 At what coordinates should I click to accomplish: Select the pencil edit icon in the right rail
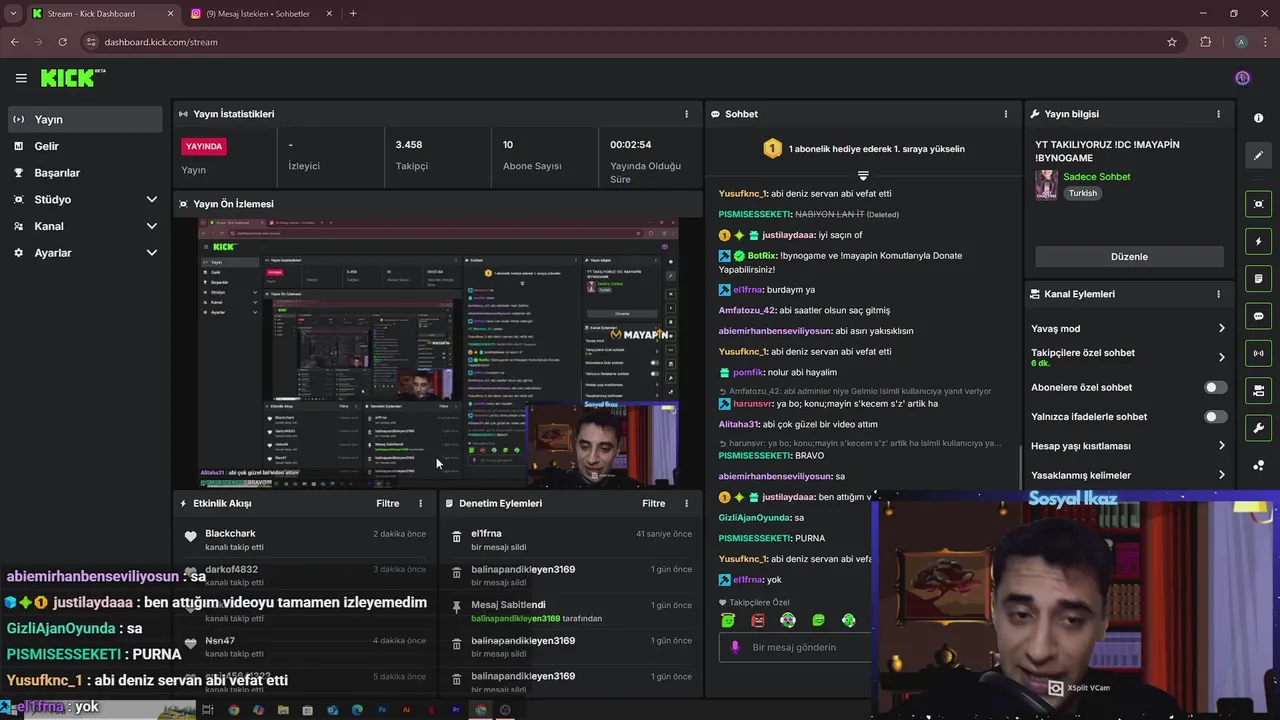point(1258,155)
